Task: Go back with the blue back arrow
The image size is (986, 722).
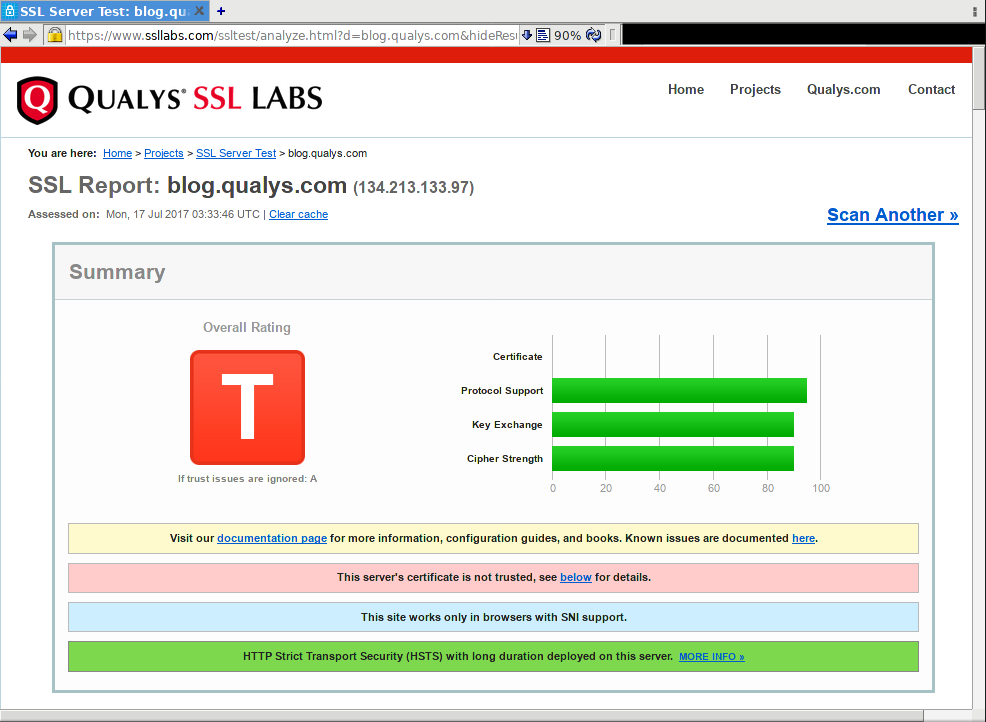Action: pos(10,35)
